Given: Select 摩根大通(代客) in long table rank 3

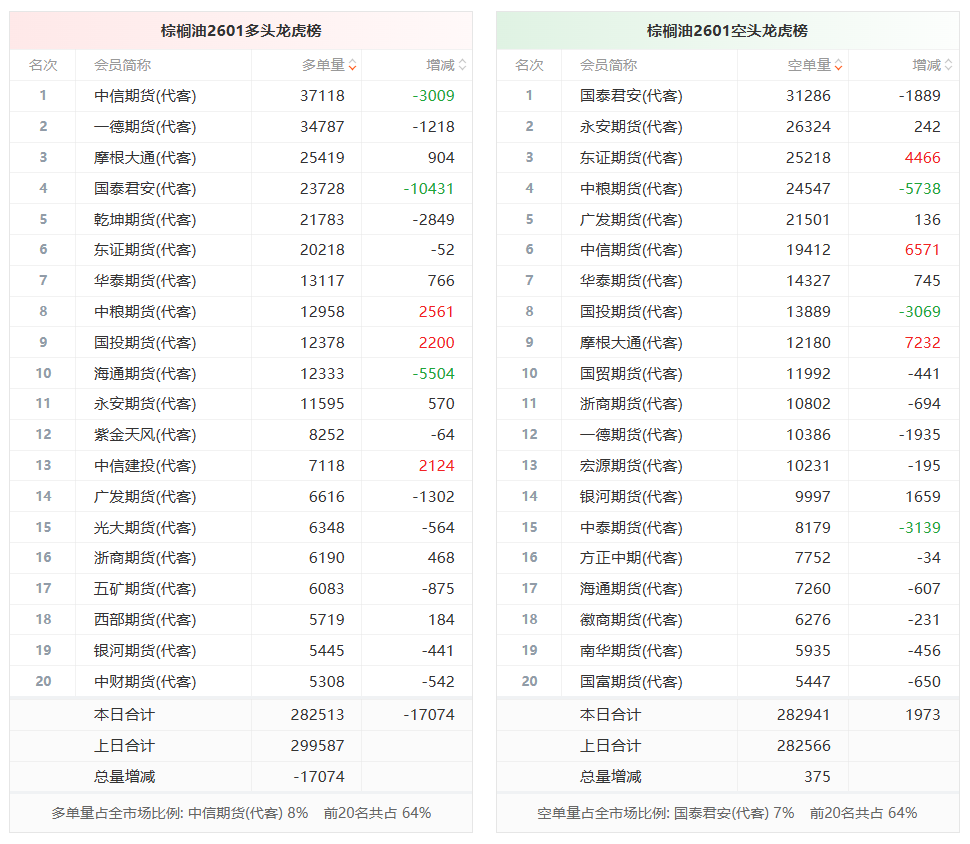Looking at the screenshot, I should (145, 158).
